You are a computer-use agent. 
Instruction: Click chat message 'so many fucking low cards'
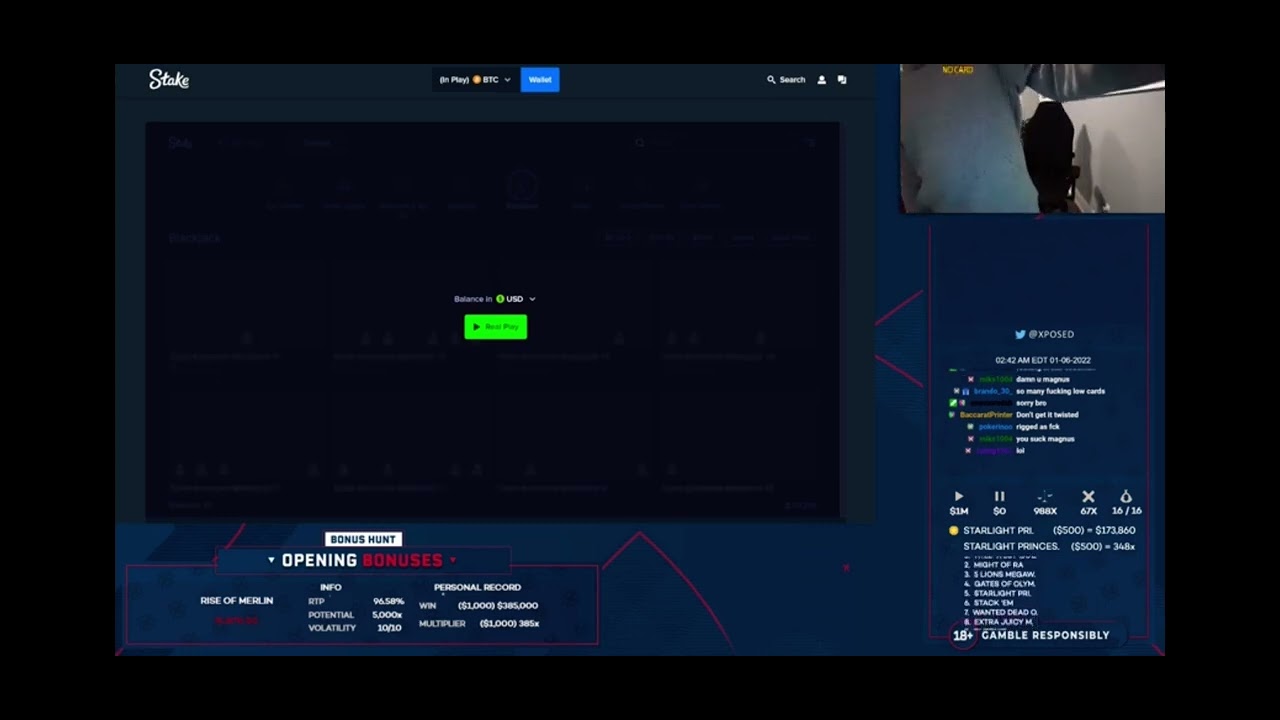(1060, 391)
